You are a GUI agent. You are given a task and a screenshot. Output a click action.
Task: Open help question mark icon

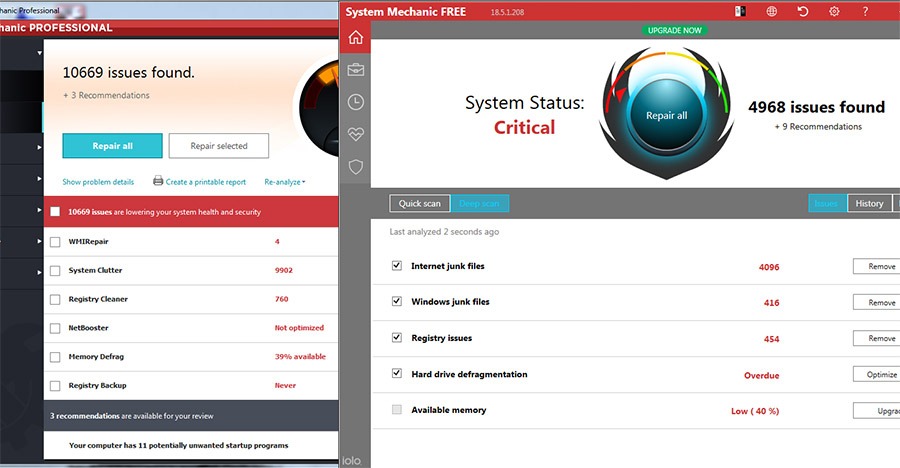coord(865,11)
